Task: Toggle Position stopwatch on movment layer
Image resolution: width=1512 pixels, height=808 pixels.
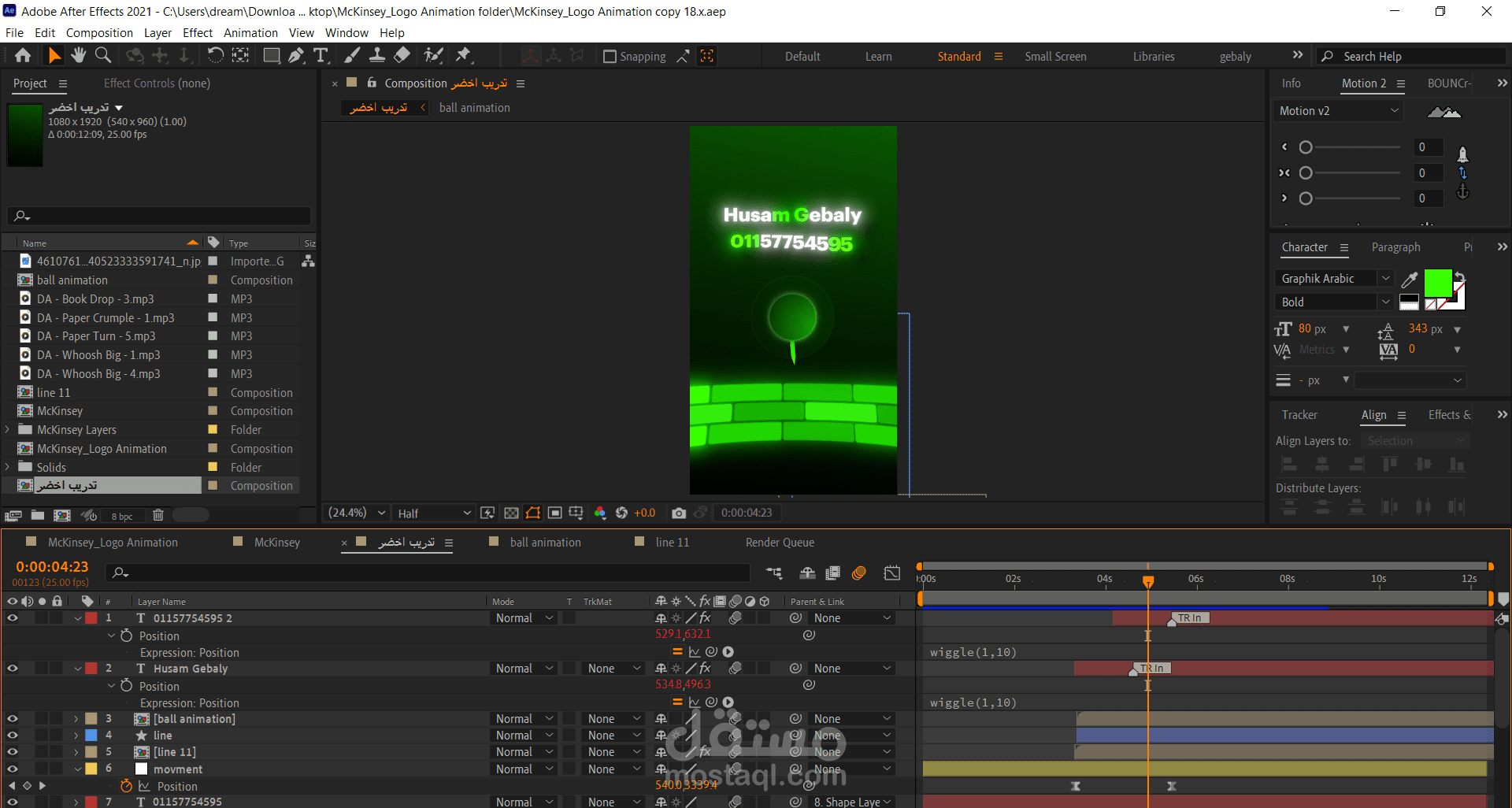Action: point(126,786)
